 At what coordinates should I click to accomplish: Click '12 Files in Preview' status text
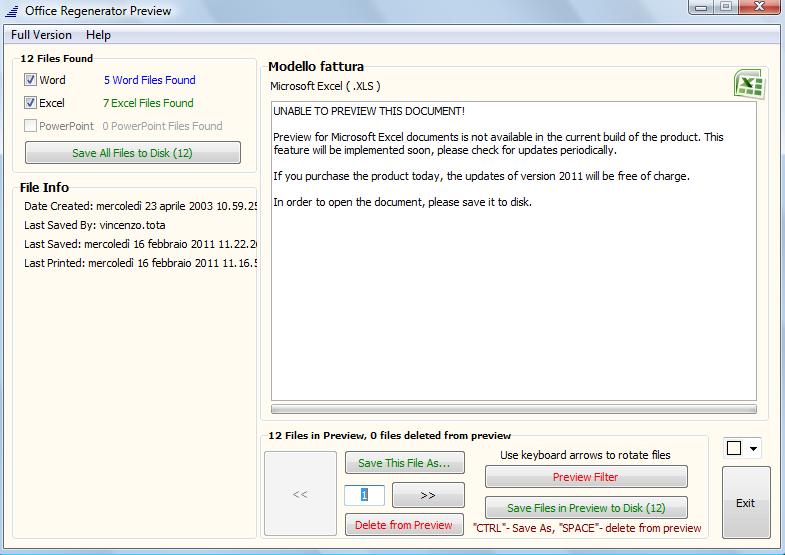pos(389,435)
